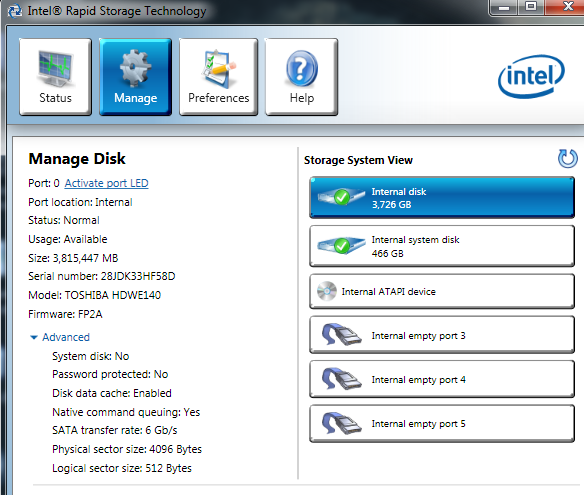Image resolution: width=584 pixels, height=495 pixels.
Task: Click the application icon in title bar
Action: point(15,11)
